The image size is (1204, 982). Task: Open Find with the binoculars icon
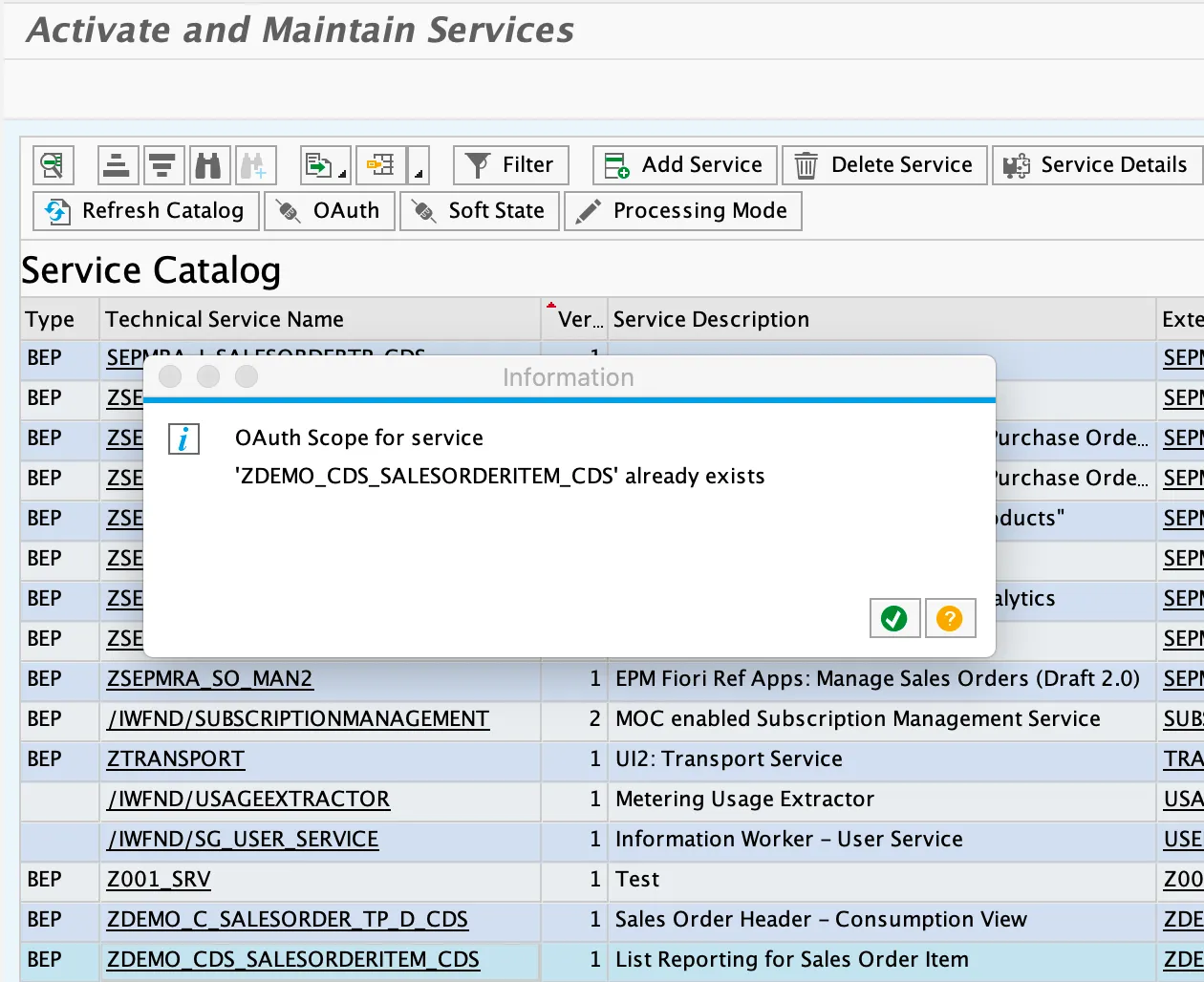(208, 165)
